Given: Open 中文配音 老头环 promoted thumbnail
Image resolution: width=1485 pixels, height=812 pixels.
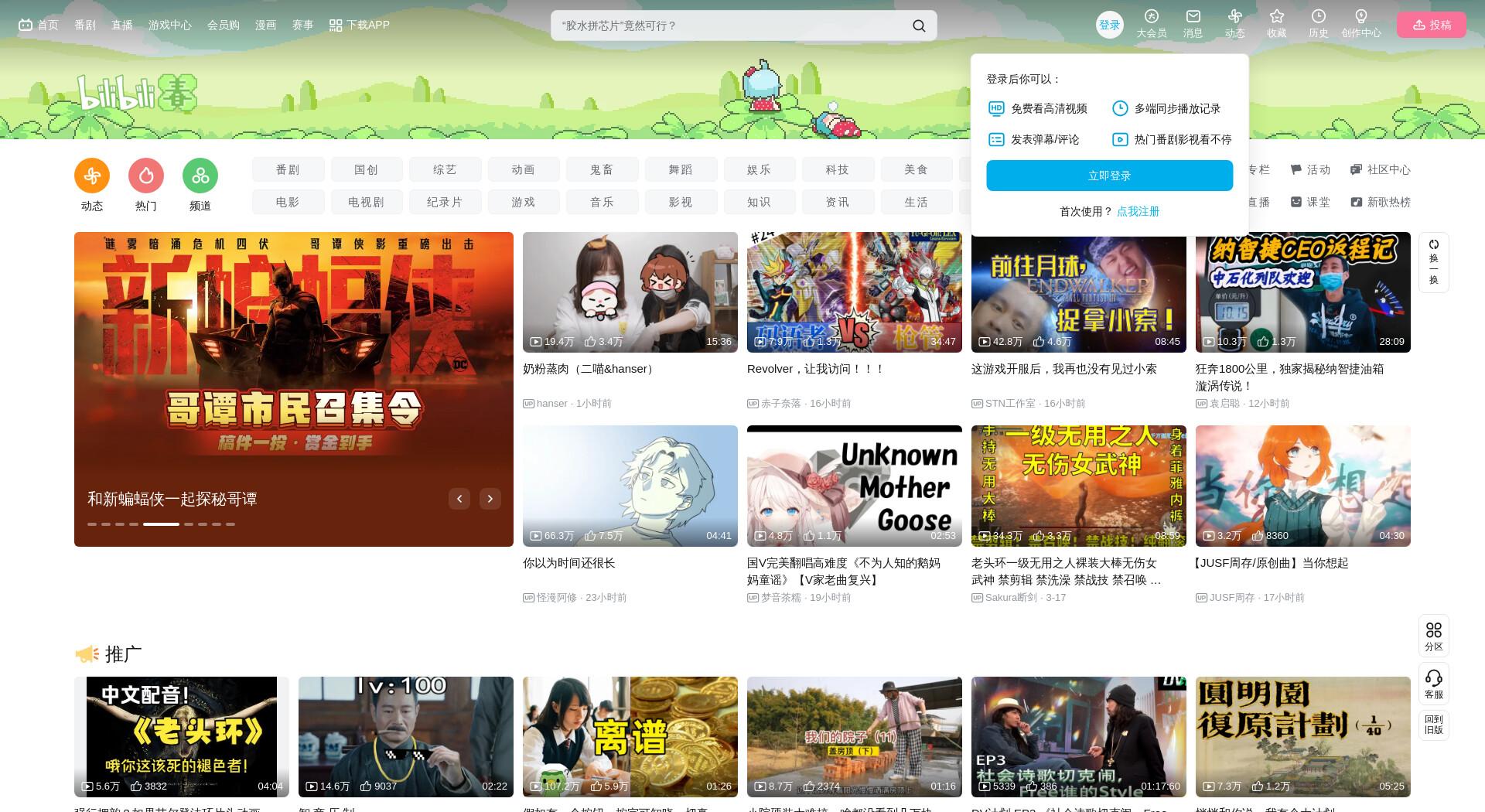Looking at the screenshot, I should coord(182,737).
